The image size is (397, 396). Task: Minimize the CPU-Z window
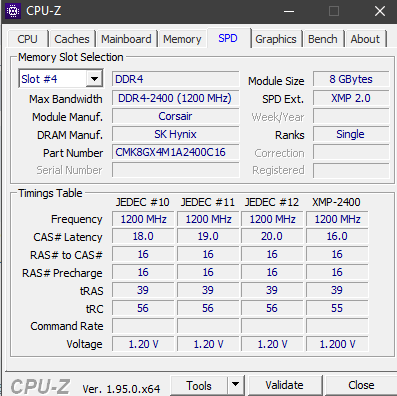[x=289, y=11]
